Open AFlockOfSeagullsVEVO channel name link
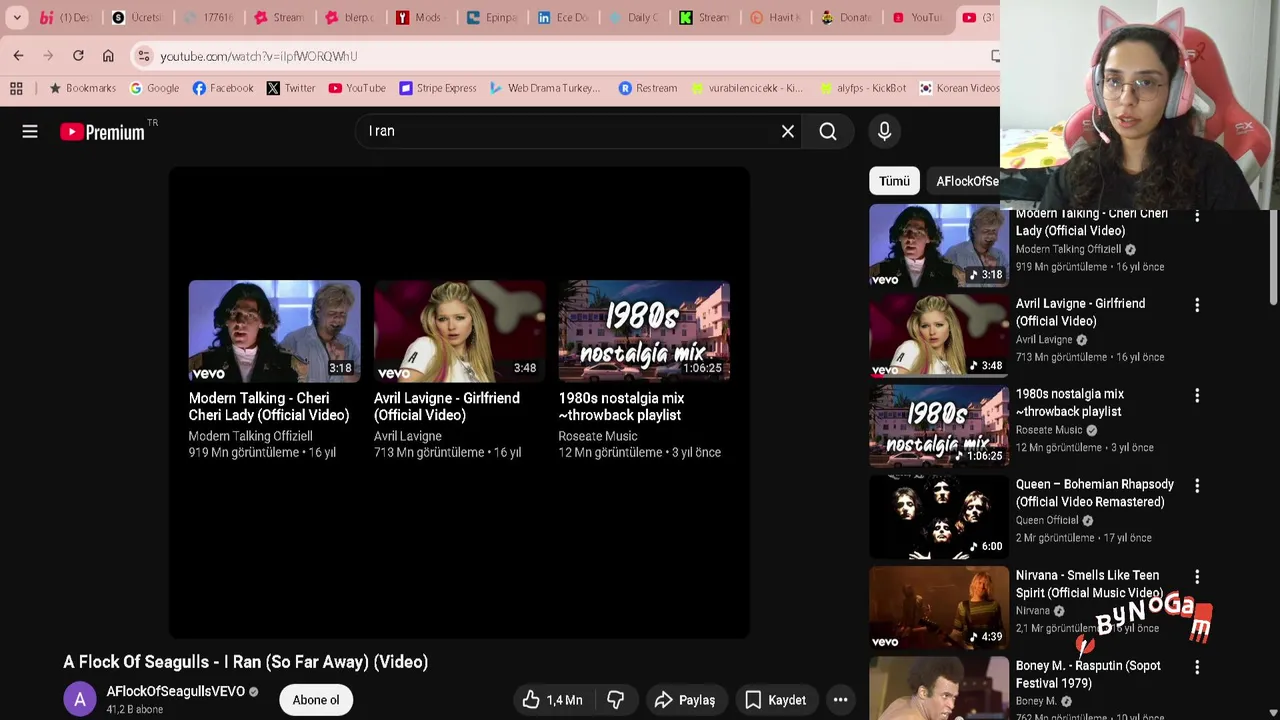Image resolution: width=1280 pixels, height=720 pixels. point(175,691)
